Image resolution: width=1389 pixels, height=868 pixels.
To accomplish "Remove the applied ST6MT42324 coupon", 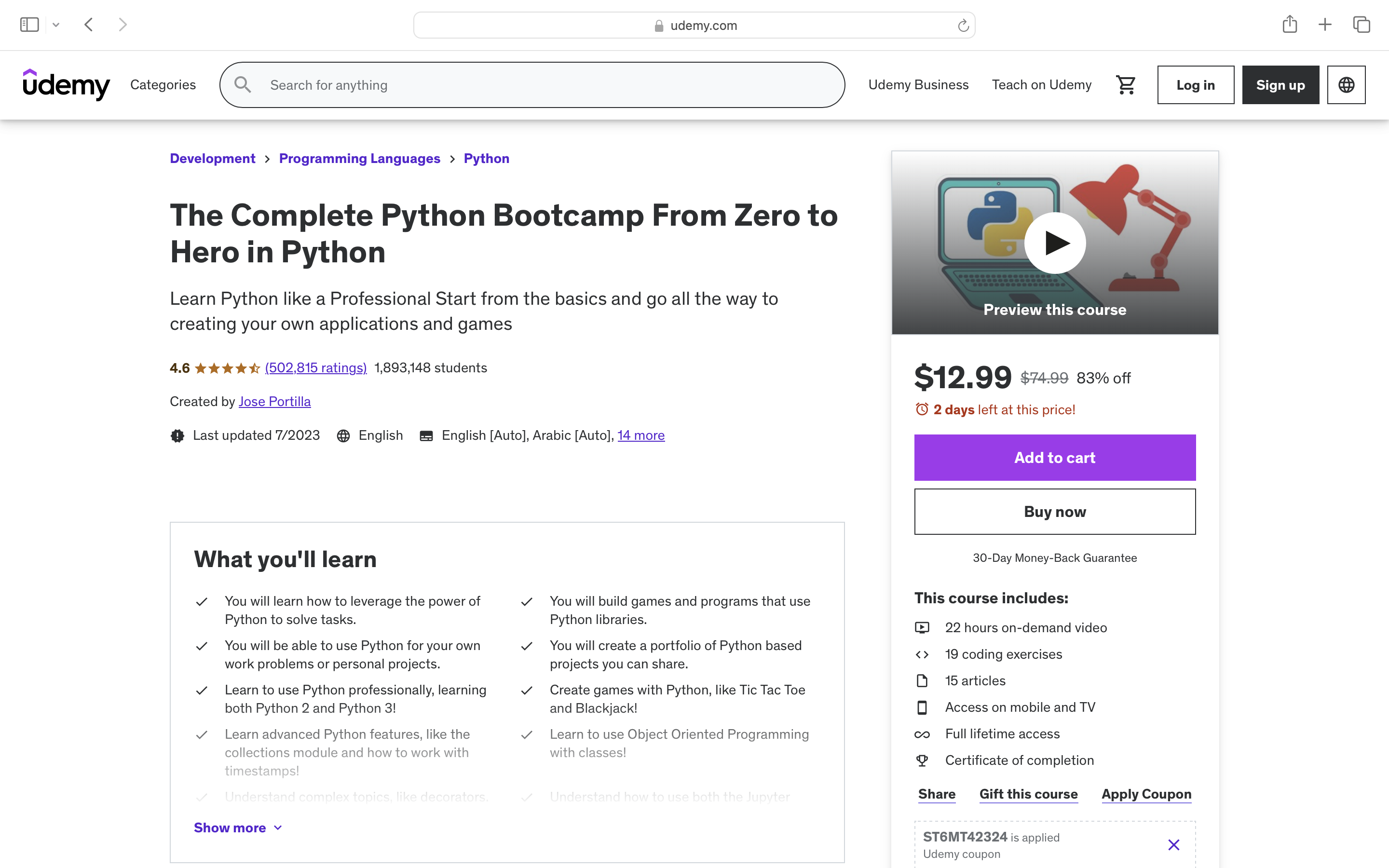I will pos(1173,844).
